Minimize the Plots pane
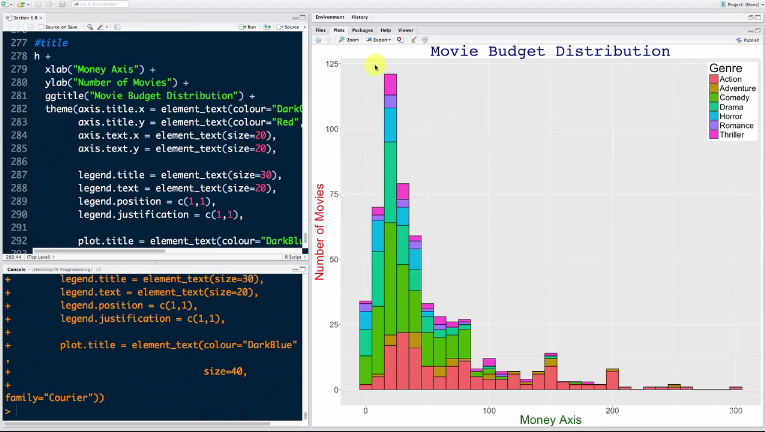The image size is (765, 432). pyautogui.click(x=751, y=30)
